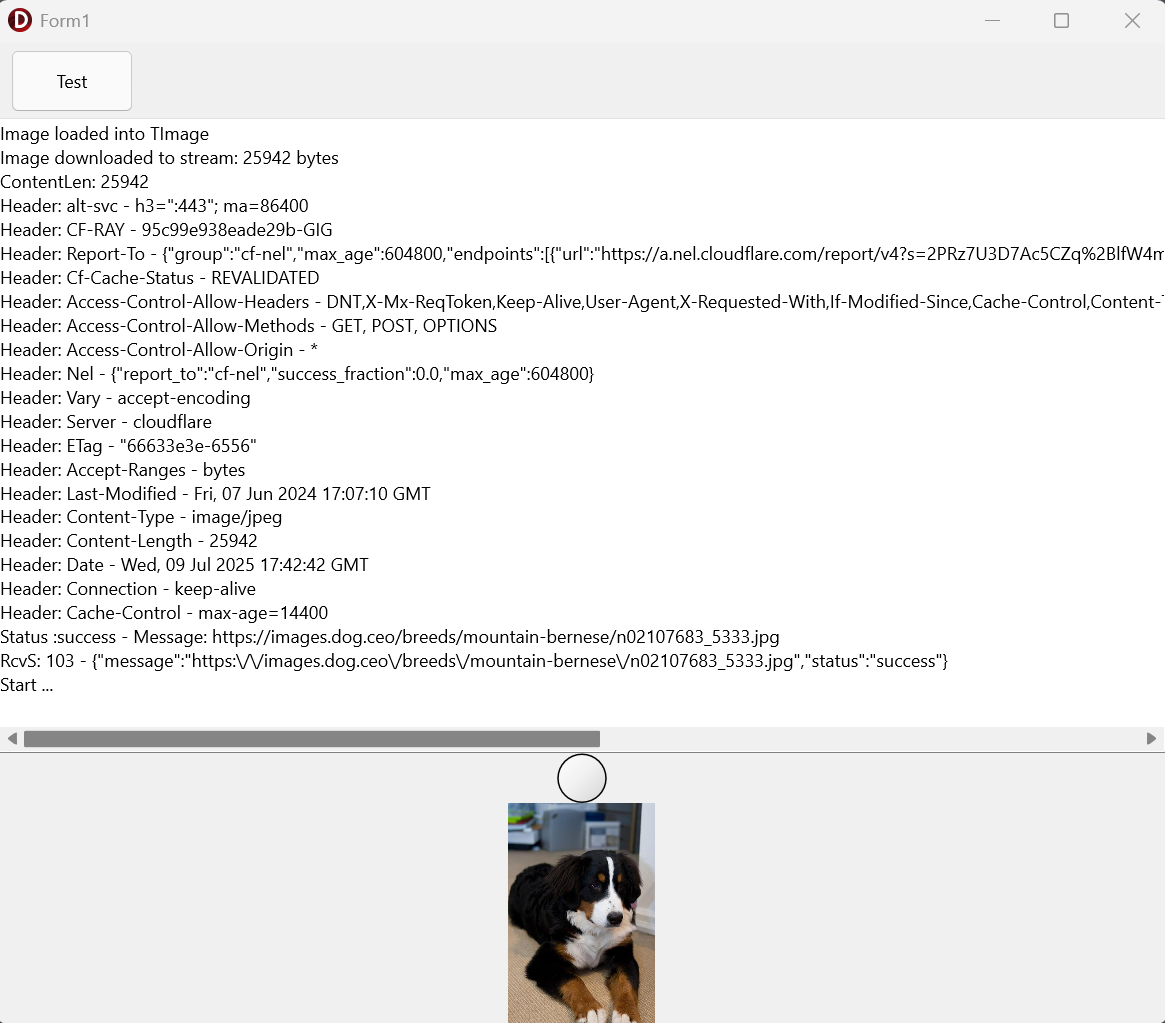Viewport: 1165px width, 1023px height.
Task: Click the horizontal scrollbar thumb
Action: click(312, 738)
